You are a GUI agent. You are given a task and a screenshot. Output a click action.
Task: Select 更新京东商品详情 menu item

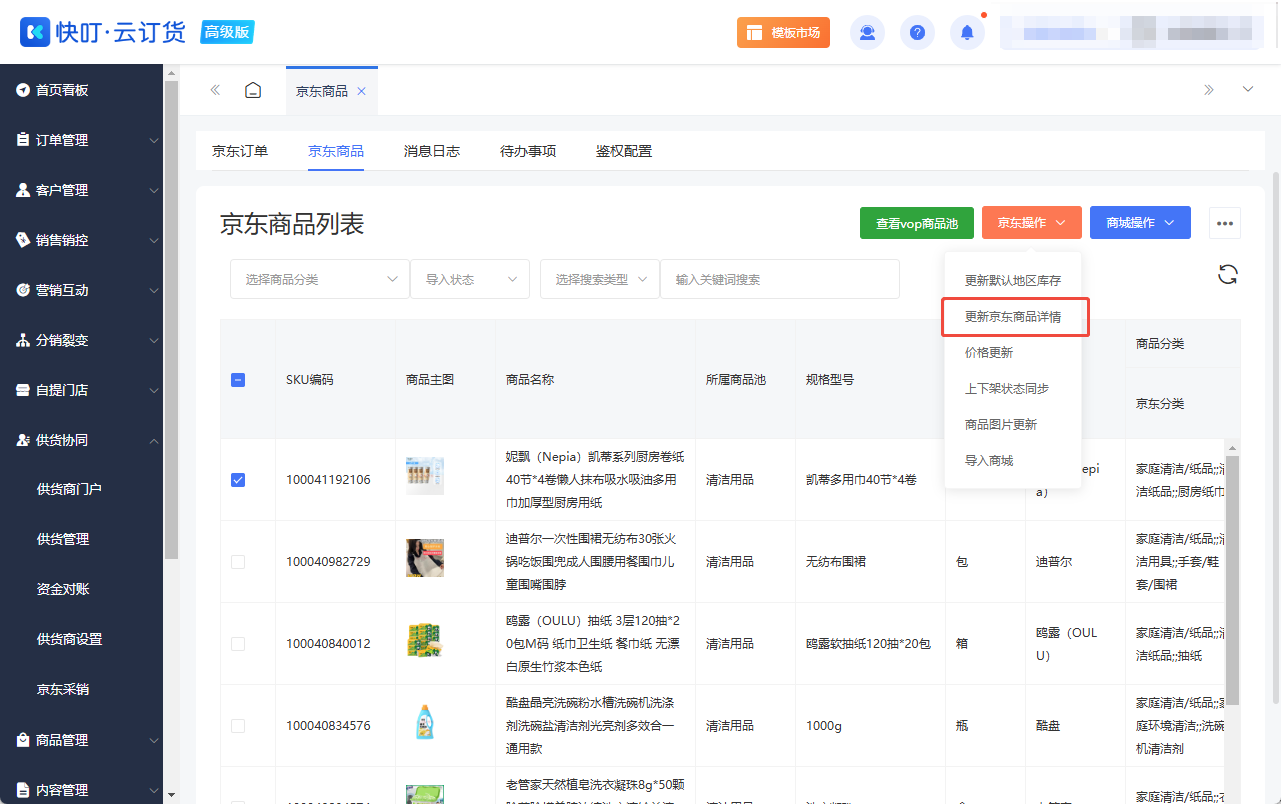pyautogui.click(x=1013, y=317)
